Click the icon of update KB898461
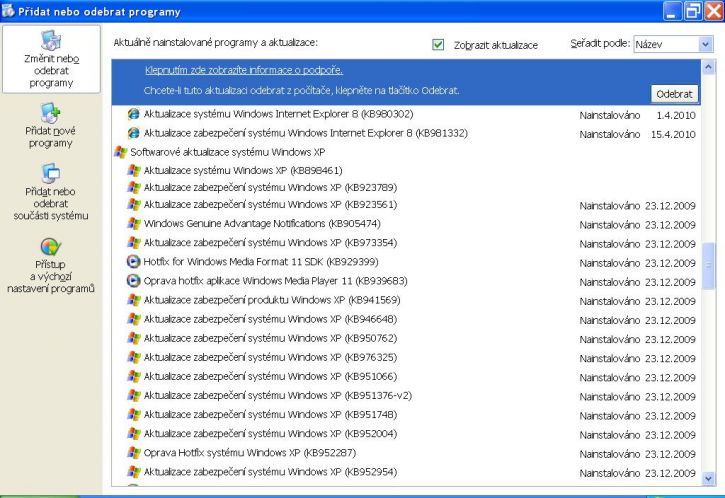 coord(134,170)
